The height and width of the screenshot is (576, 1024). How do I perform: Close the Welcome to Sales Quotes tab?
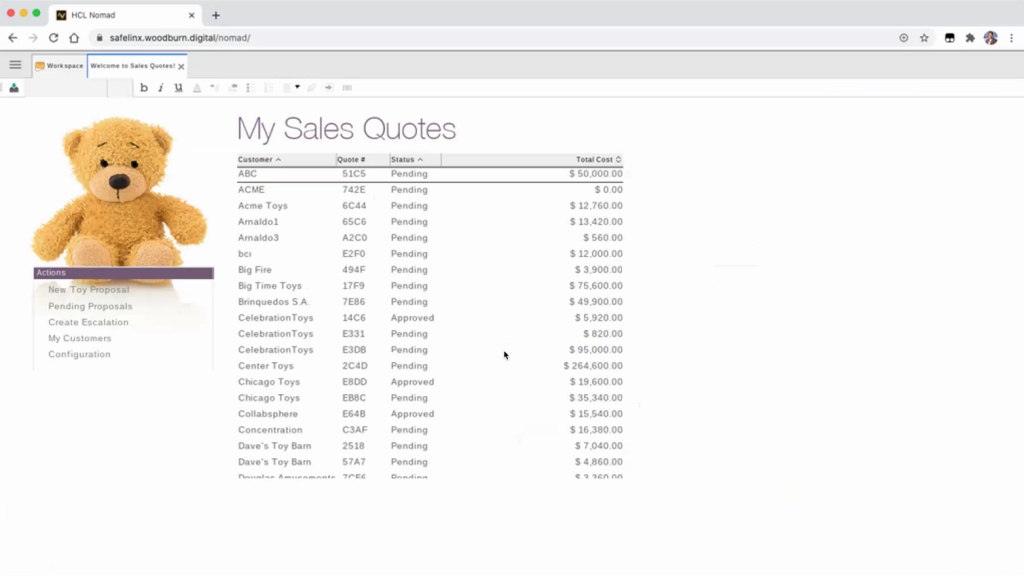(x=181, y=67)
